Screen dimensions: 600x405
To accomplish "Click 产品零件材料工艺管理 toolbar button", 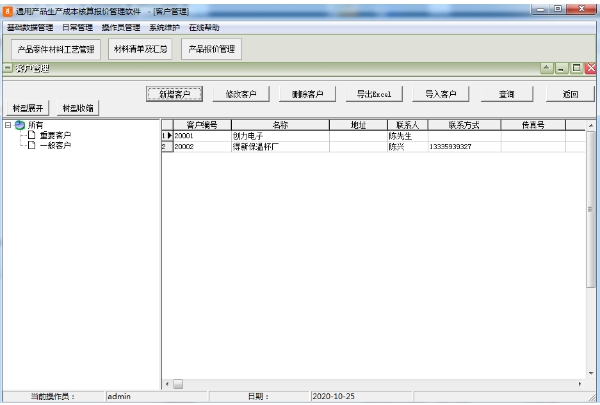I will [x=56, y=49].
